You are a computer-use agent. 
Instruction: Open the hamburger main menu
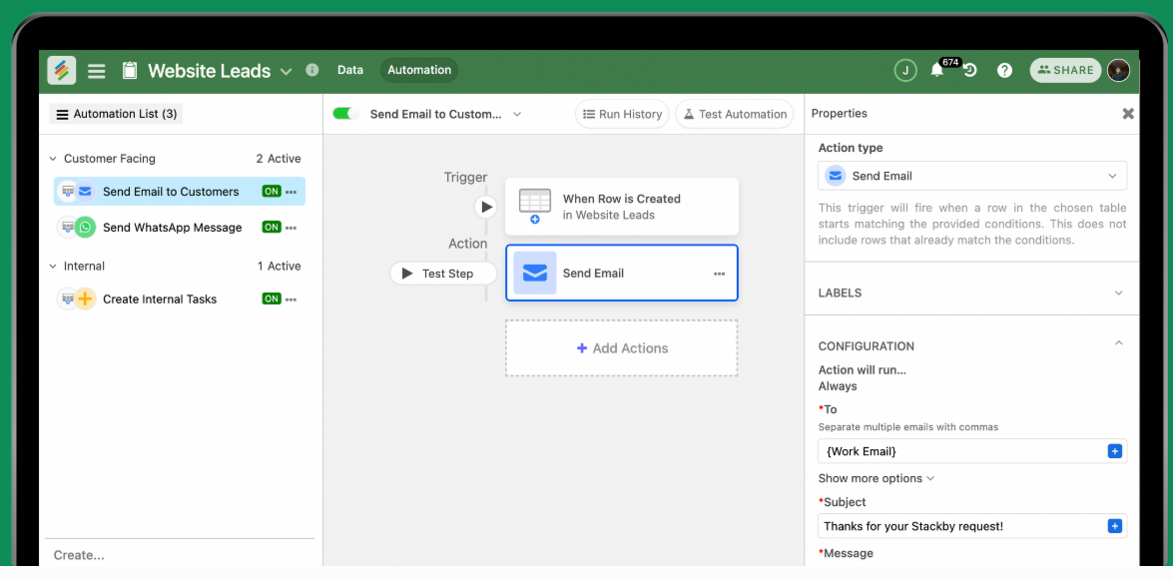click(x=97, y=71)
